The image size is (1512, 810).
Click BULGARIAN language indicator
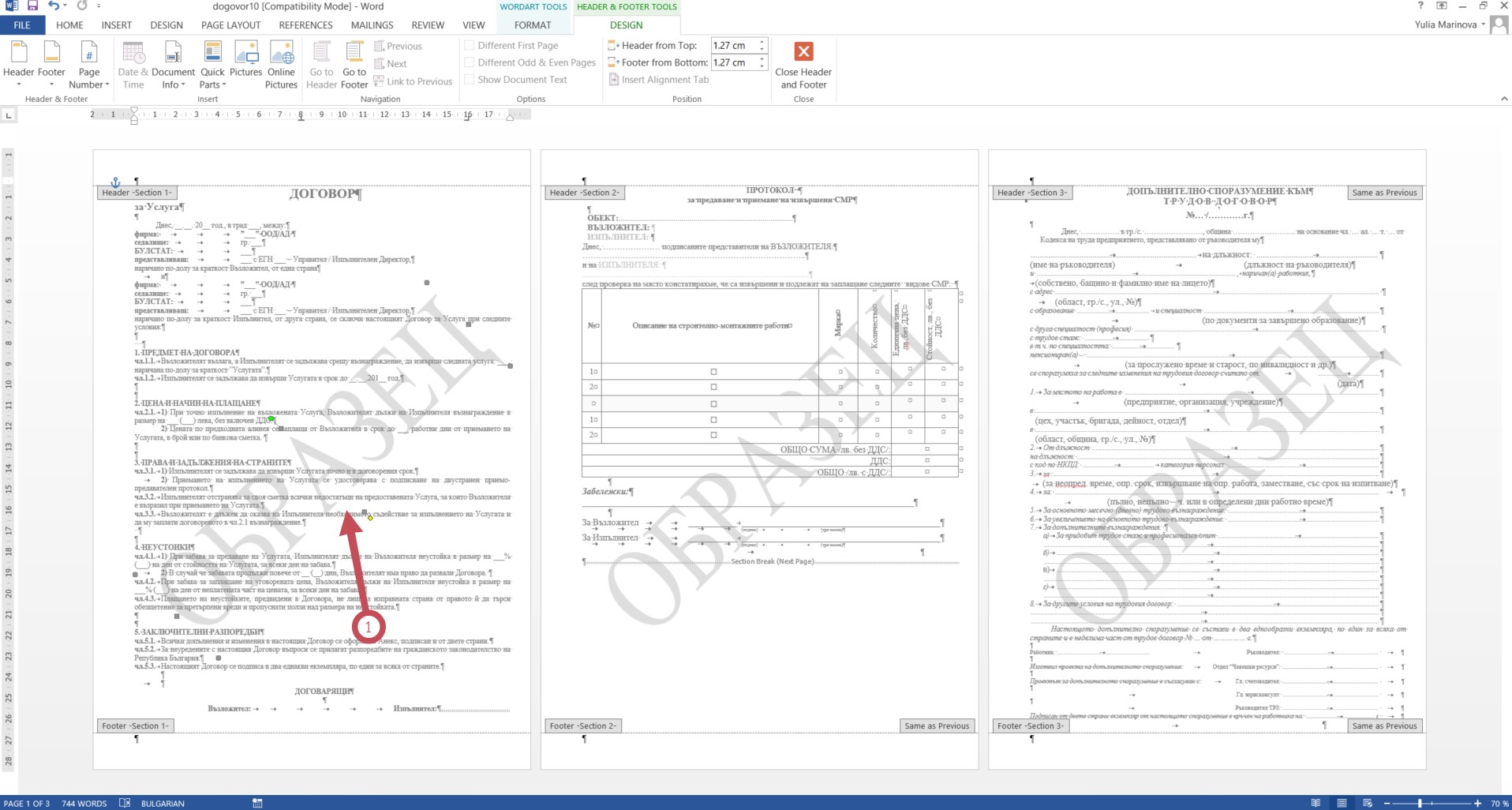point(163,804)
